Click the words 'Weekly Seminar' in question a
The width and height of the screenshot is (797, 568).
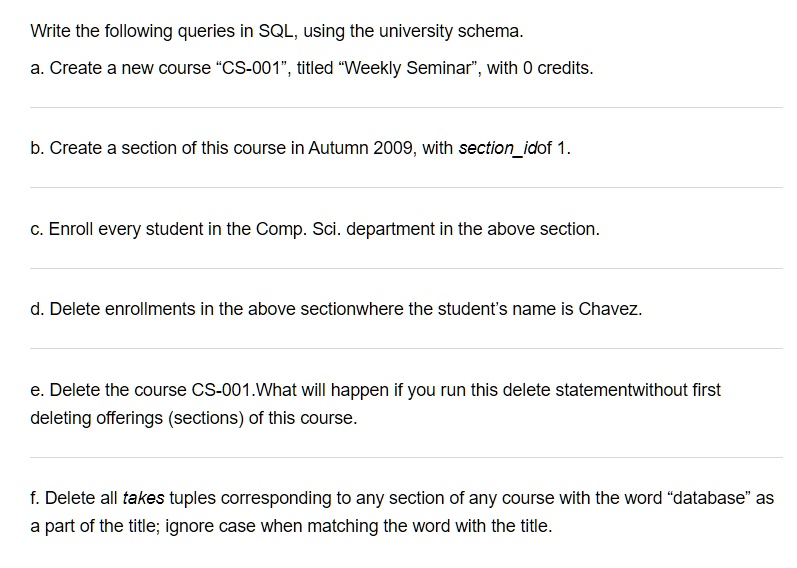coord(408,68)
